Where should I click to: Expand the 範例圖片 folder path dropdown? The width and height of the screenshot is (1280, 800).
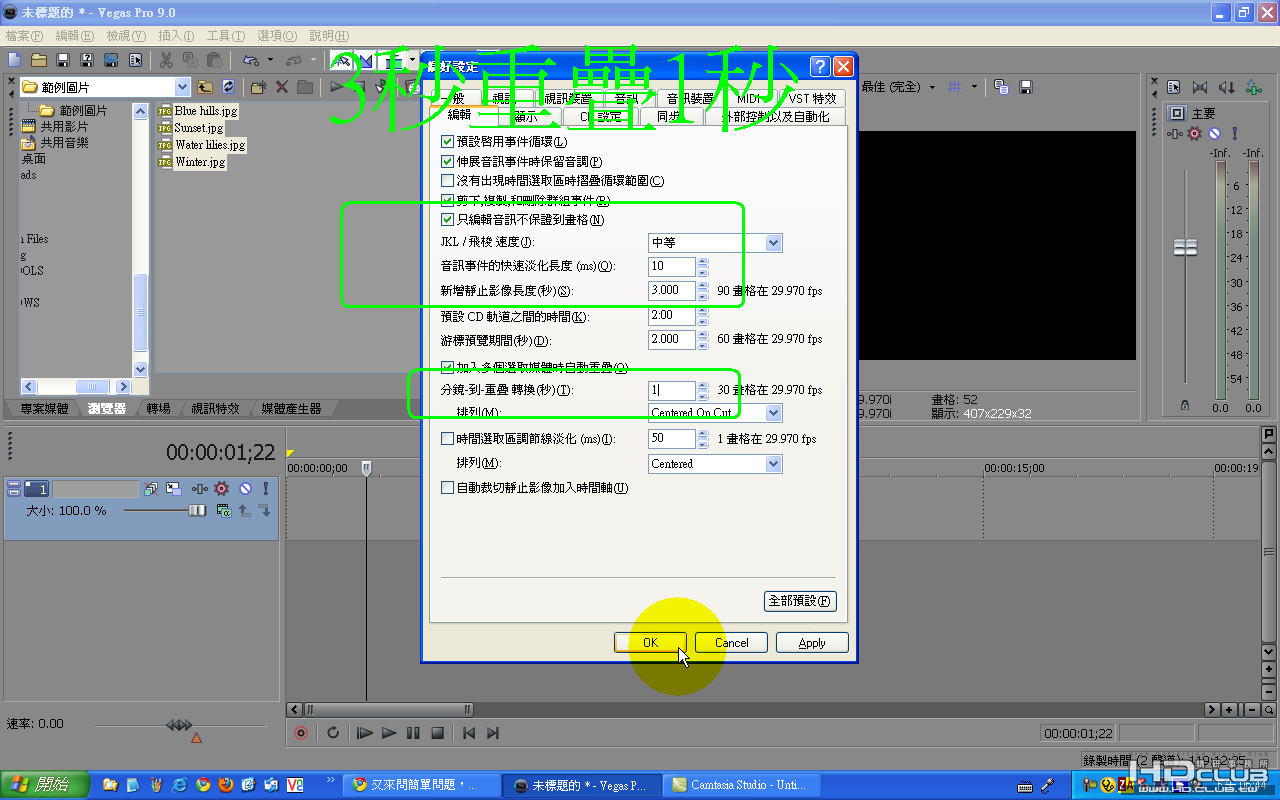point(182,87)
